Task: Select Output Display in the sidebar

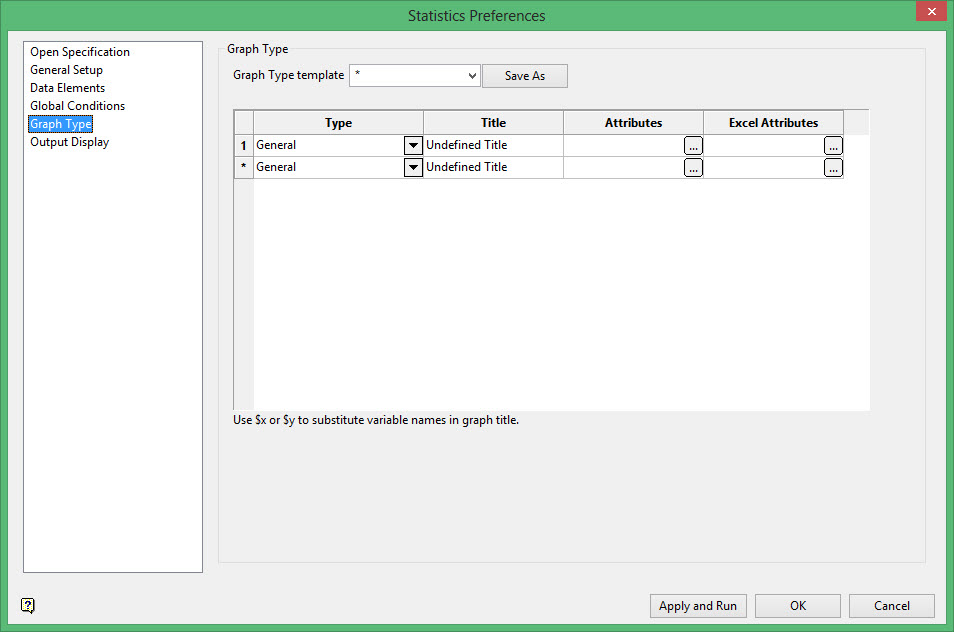Action: point(69,142)
